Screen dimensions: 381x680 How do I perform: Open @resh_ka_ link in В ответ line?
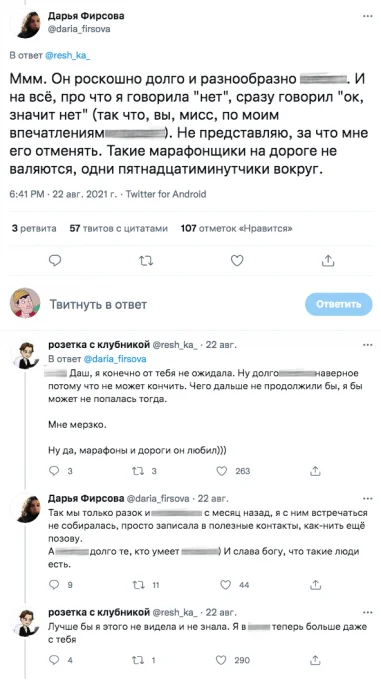tap(68, 56)
